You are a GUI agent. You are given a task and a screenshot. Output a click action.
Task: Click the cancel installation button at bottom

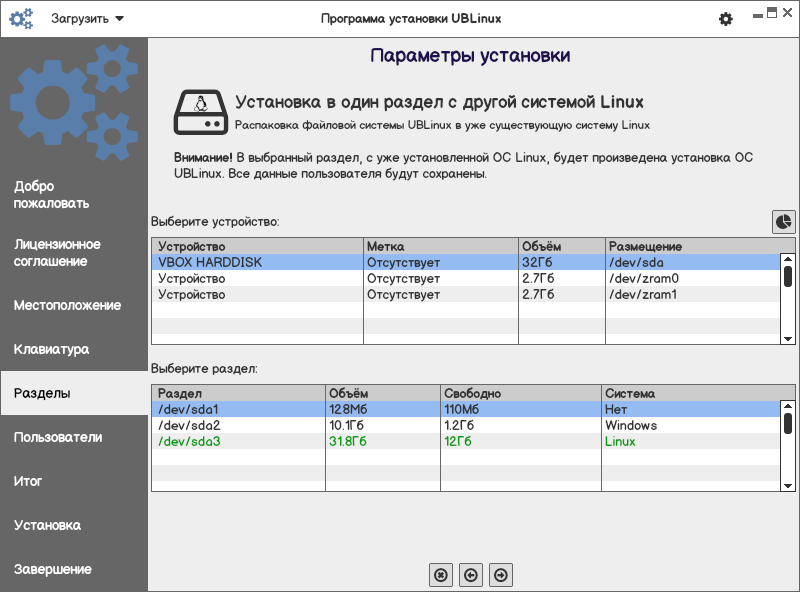pos(440,574)
